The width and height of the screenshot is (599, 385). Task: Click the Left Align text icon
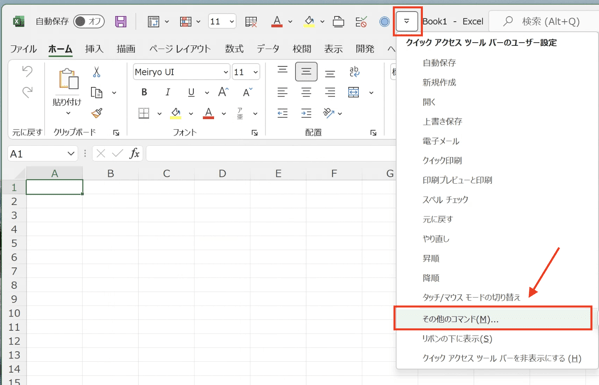282,92
